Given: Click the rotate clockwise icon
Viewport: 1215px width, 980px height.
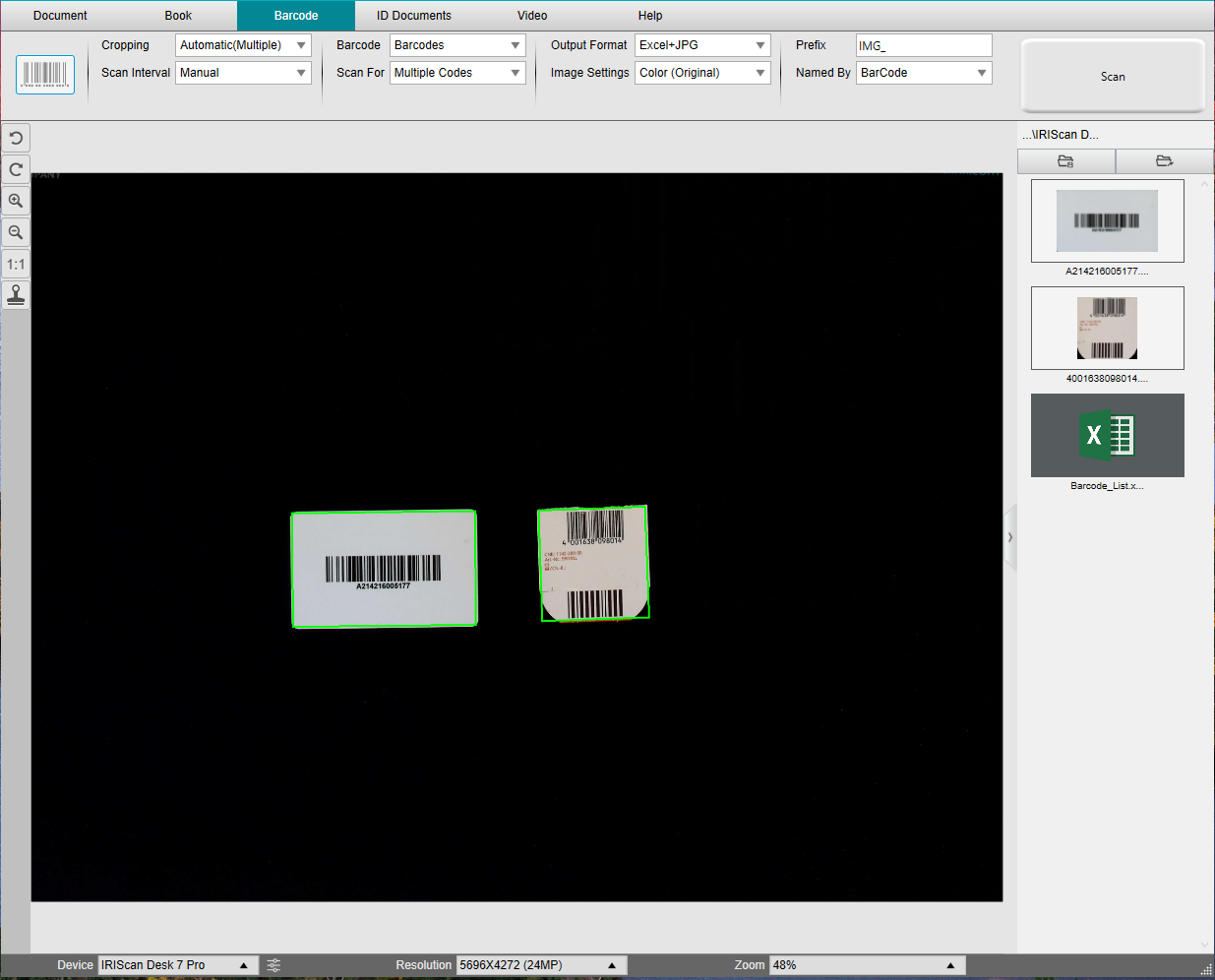Looking at the screenshot, I should pyautogui.click(x=16, y=169).
